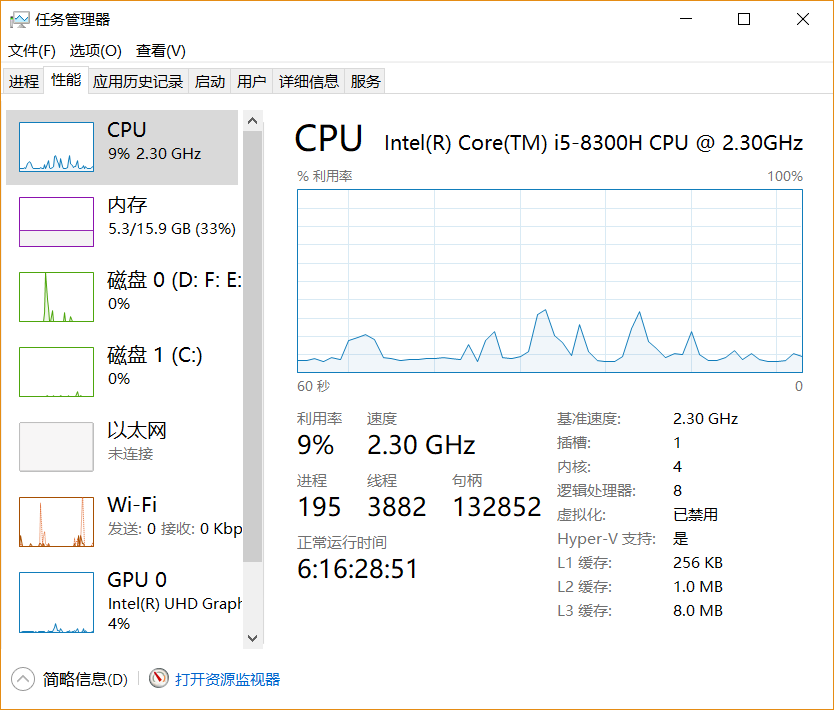Open the 打开资源监视器 link
This screenshot has height=710, width=834.
[228, 679]
